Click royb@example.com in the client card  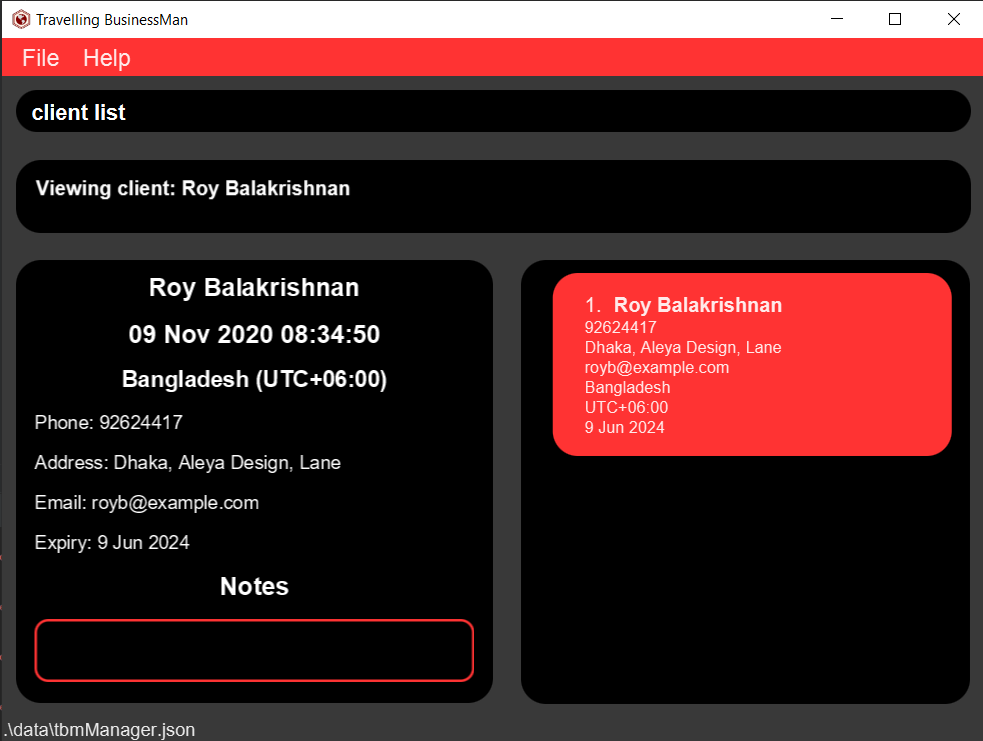coord(657,368)
